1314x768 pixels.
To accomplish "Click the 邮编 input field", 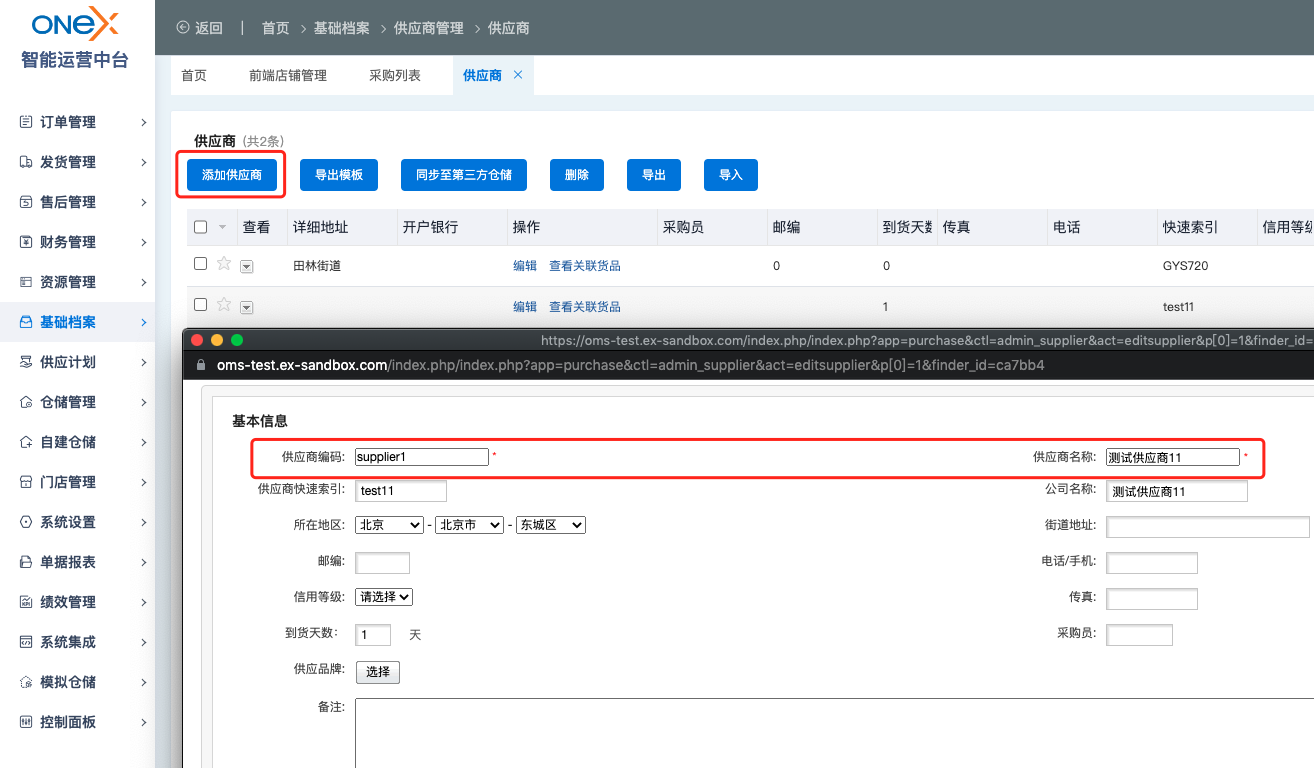I will click(383, 563).
